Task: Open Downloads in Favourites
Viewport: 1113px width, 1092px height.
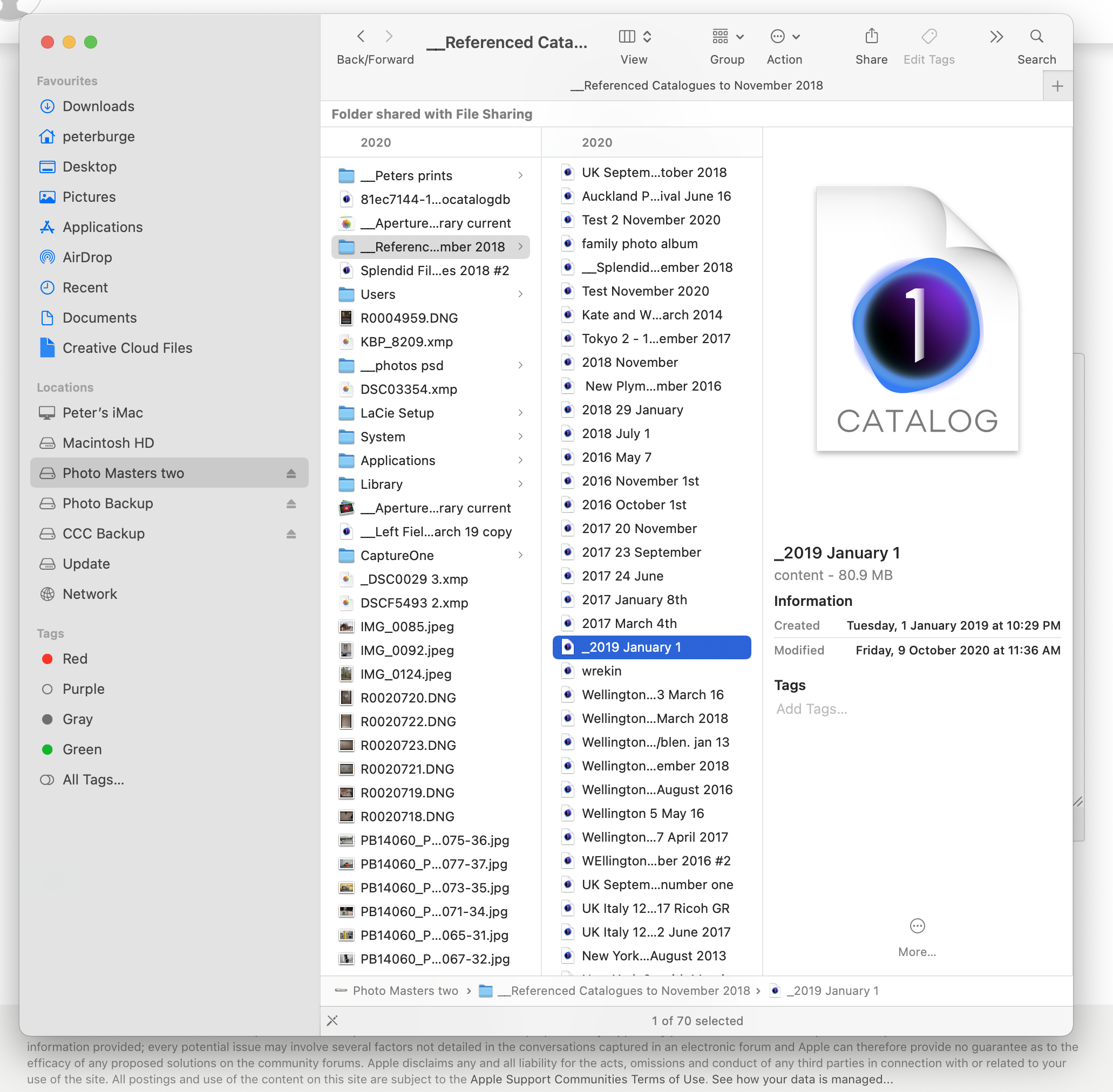Action: 98,106
